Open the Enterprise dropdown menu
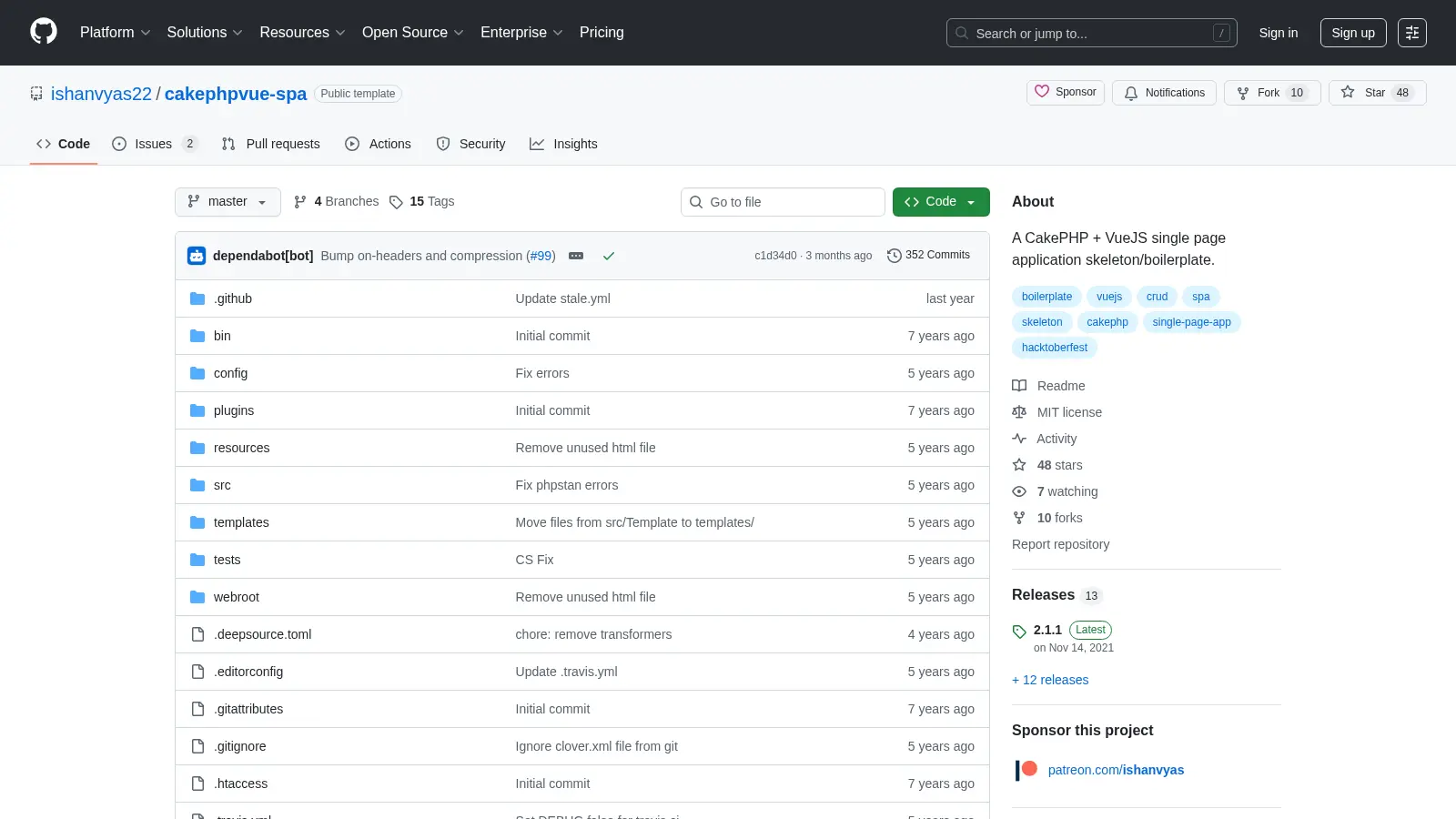Screen dimensions: 1456x819 pyautogui.click(x=521, y=33)
